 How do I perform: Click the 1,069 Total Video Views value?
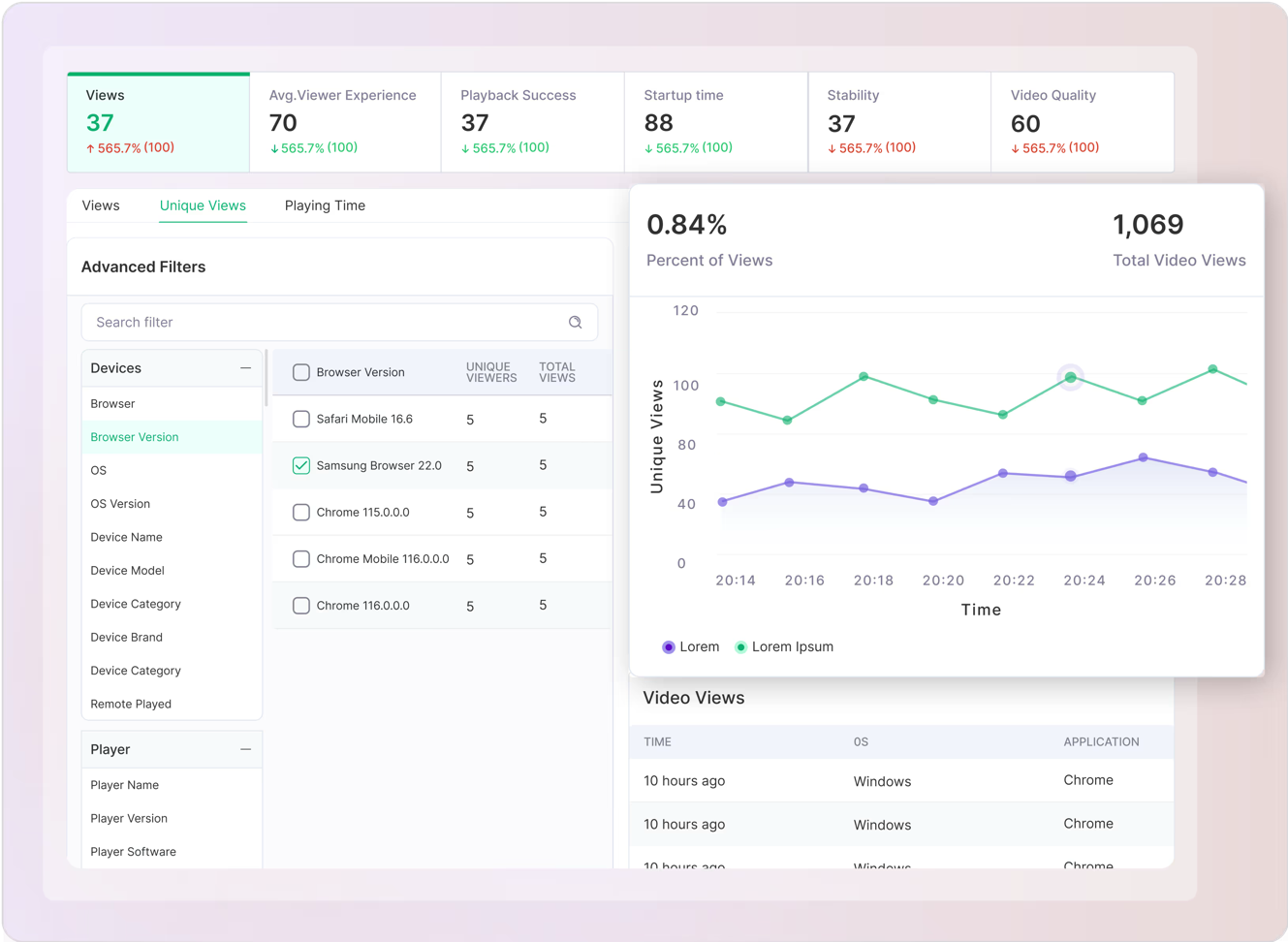click(x=1148, y=225)
